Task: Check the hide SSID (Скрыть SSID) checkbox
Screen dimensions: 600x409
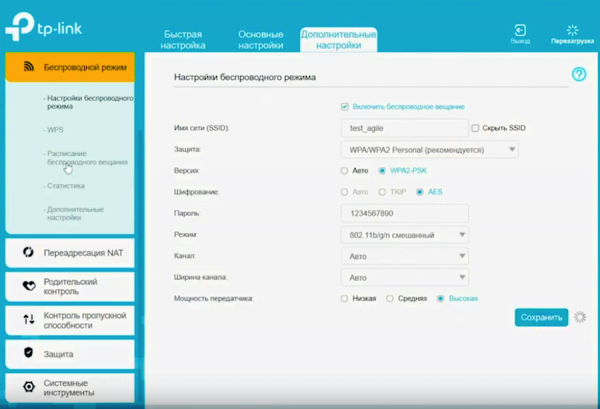Action: point(475,128)
